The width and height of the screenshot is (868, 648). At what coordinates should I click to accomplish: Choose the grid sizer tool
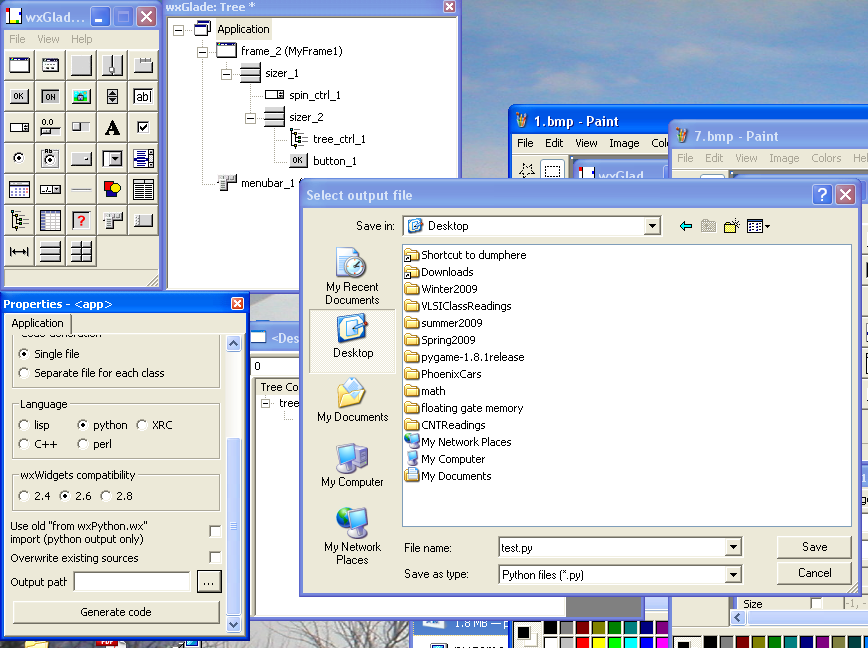tap(81, 251)
